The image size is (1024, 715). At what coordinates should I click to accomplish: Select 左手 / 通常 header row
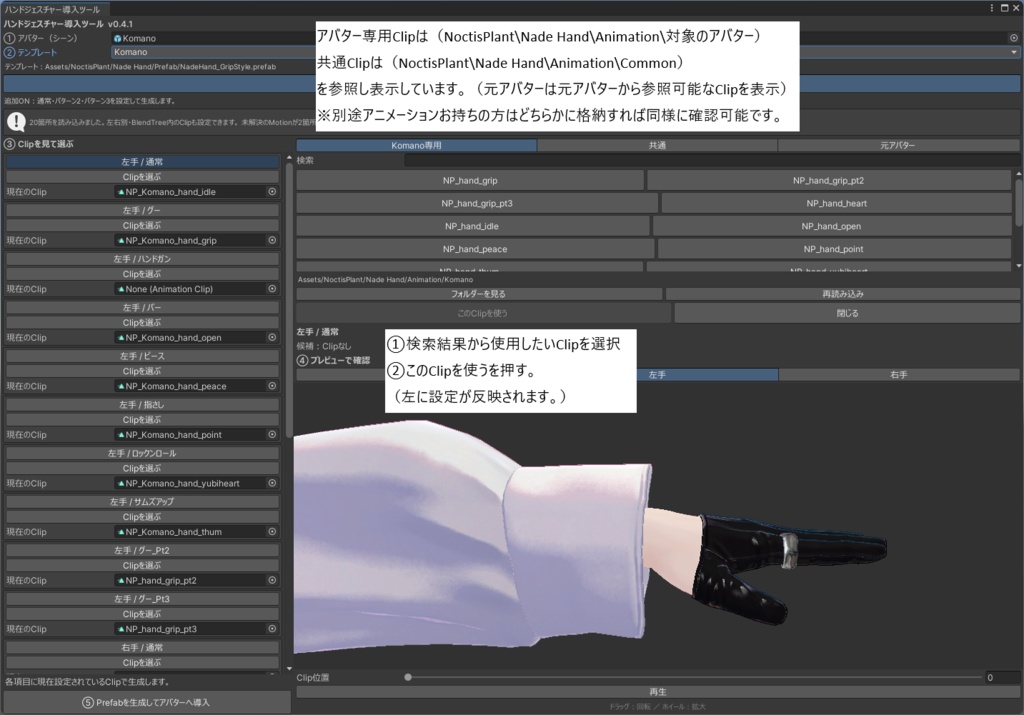[142, 161]
